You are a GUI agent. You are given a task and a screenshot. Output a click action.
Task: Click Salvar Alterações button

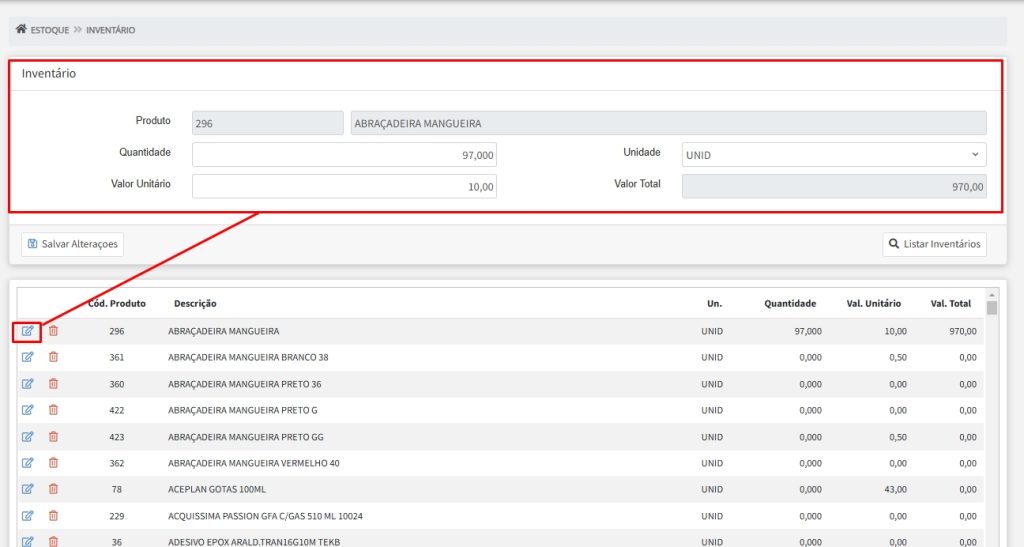(72, 244)
